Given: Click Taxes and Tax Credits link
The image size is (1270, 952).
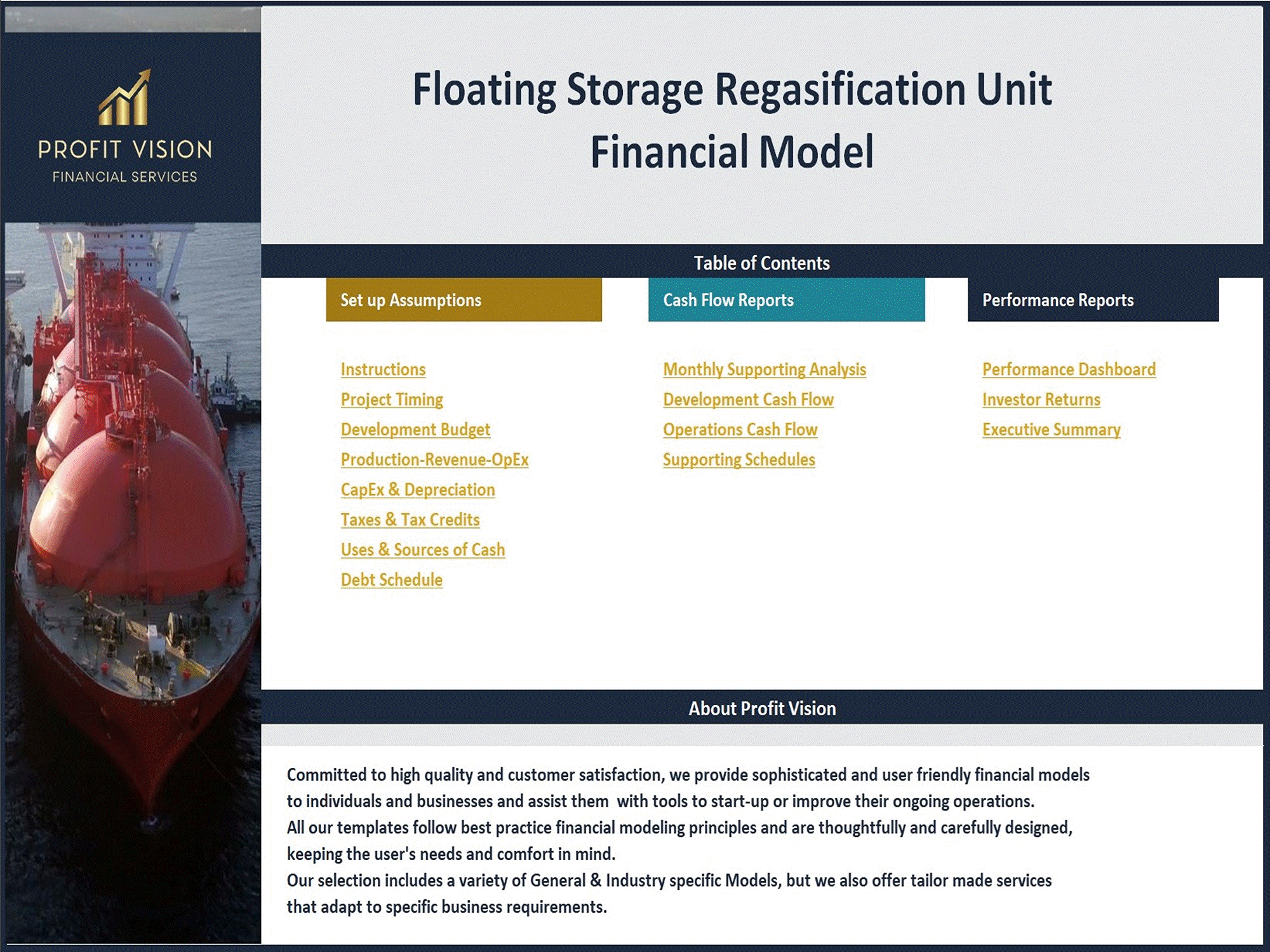Looking at the screenshot, I should pos(408,519).
